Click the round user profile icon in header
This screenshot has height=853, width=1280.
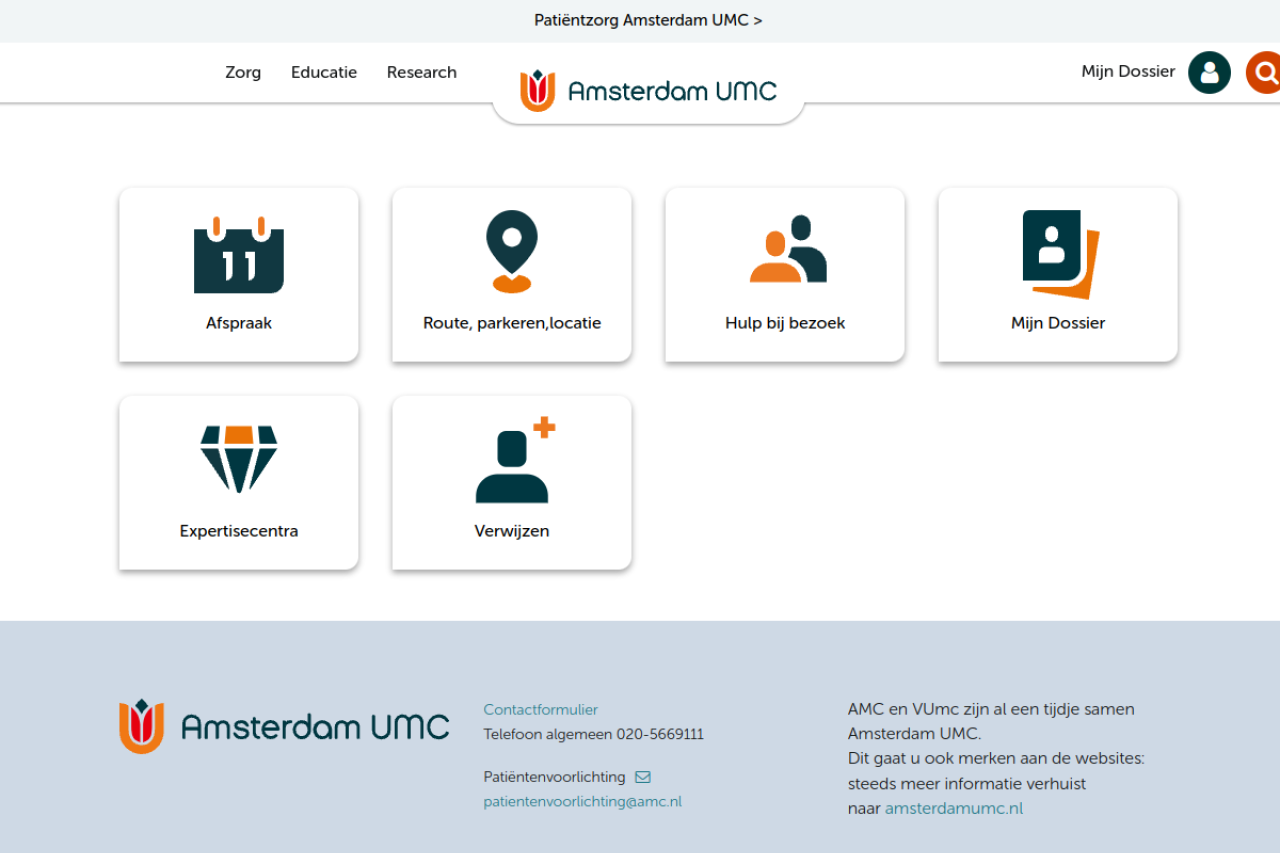pyautogui.click(x=1209, y=72)
